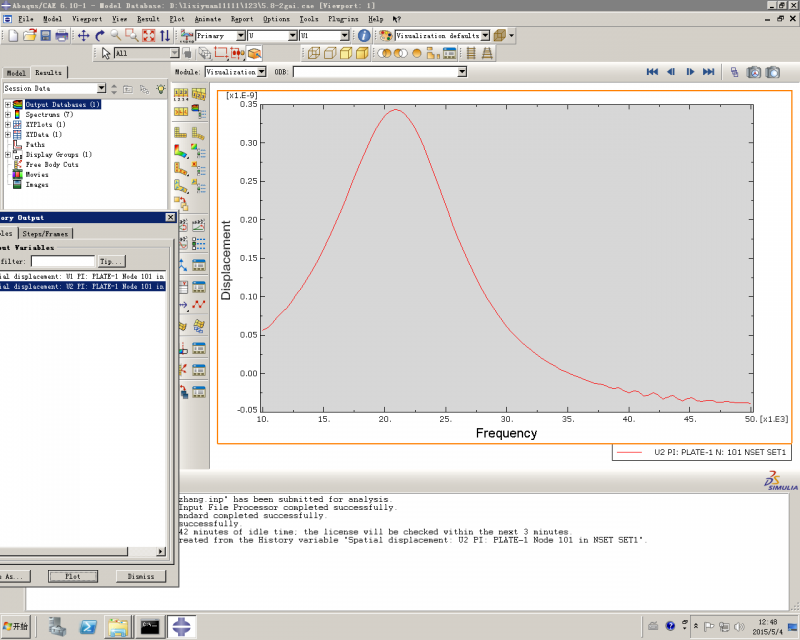Expand the XYData (1) tree node
The height and width of the screenshot is (640, 800).
click(8, 134)
